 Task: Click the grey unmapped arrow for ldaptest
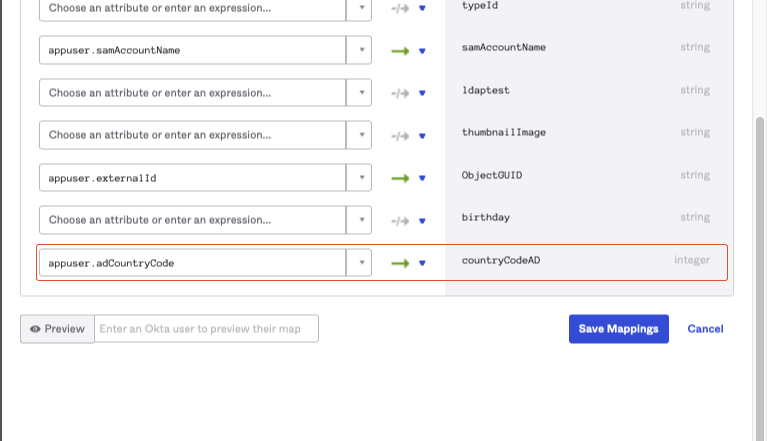400,92
